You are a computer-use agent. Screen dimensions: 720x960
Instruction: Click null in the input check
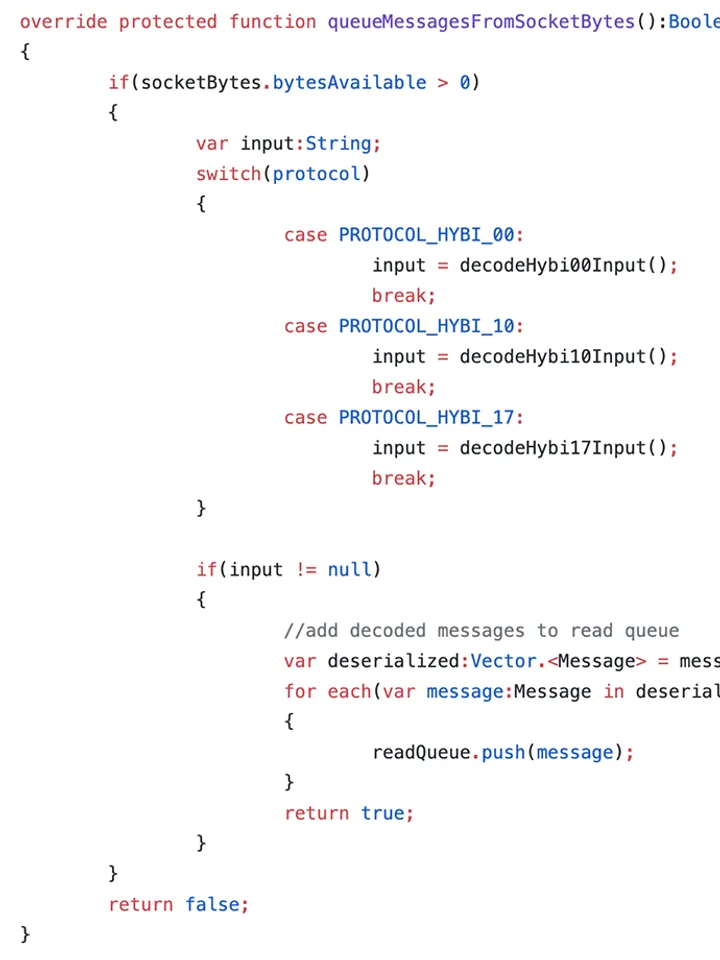[349, 570]
